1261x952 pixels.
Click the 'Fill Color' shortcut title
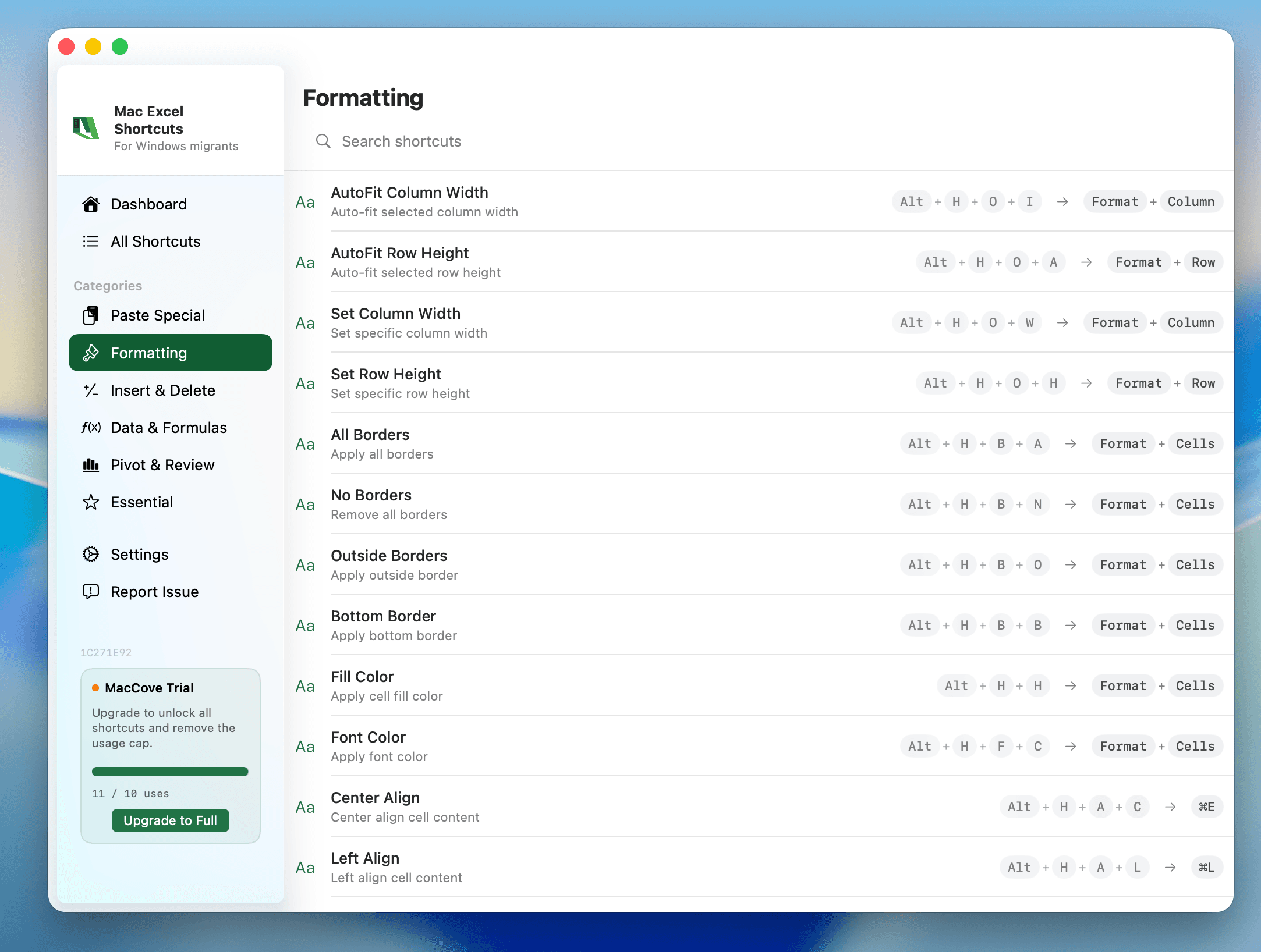click(363, 677)
